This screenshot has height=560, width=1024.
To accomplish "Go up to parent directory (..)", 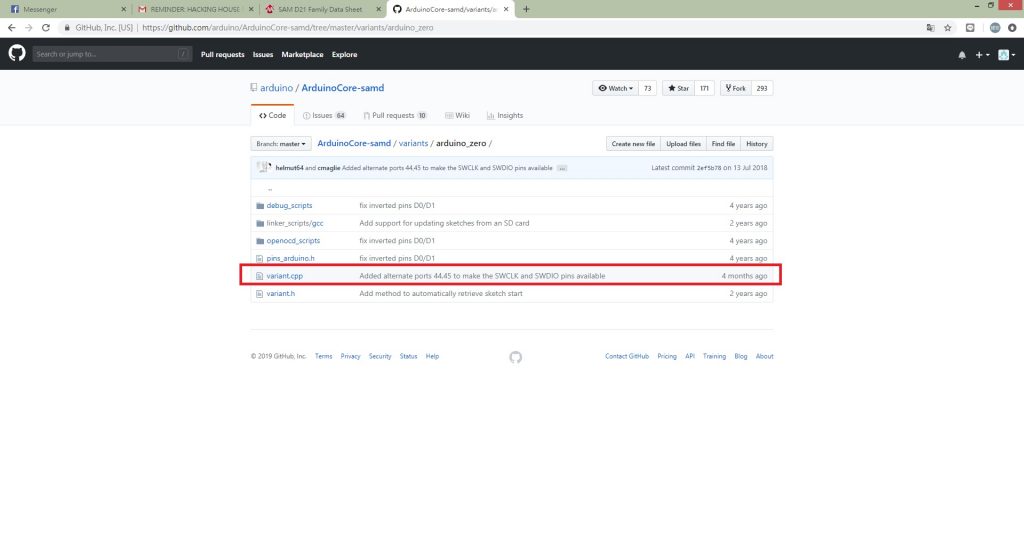I will pos(270,189).
